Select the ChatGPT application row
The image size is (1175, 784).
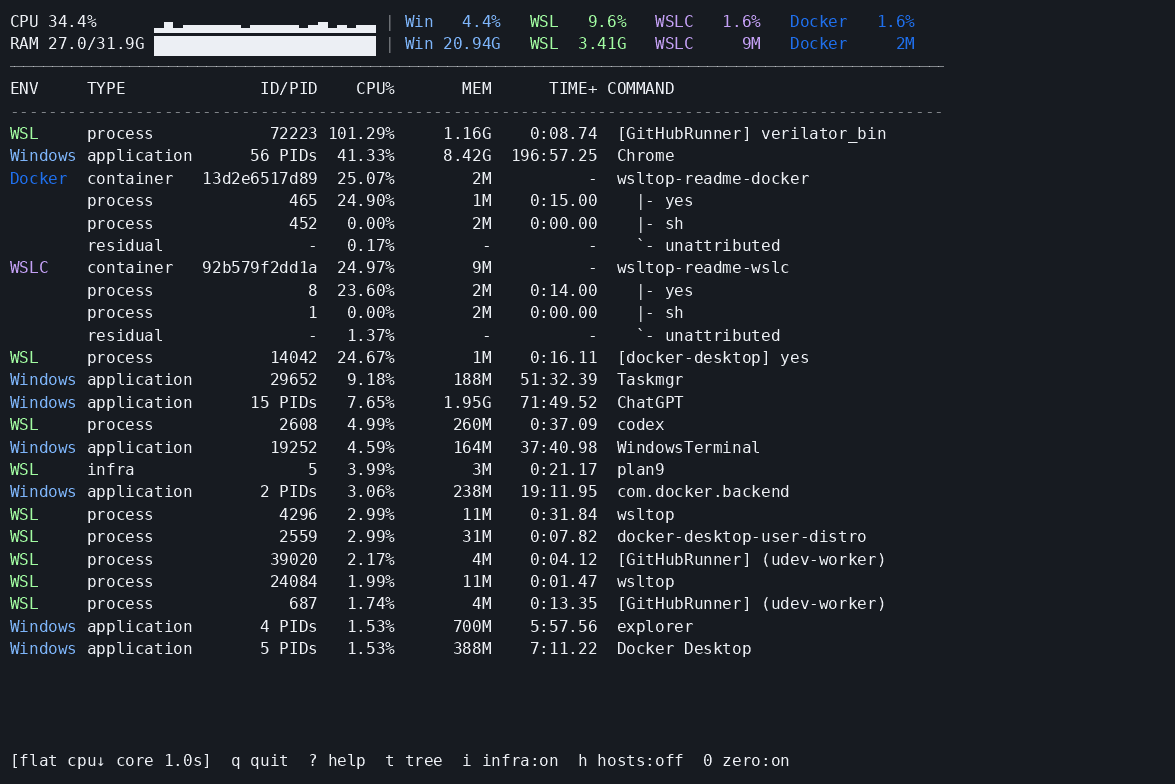[x=347, y=402]
